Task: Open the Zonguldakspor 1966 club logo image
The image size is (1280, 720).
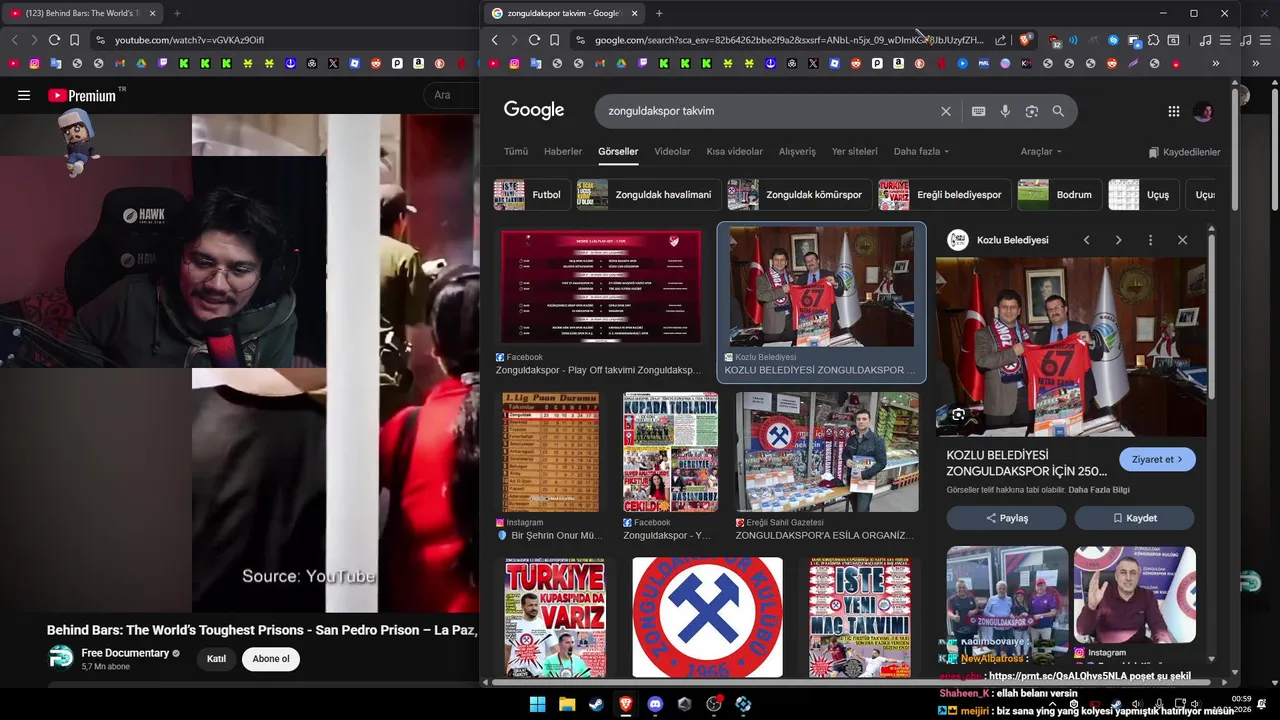Action: [x=707, y=617]
